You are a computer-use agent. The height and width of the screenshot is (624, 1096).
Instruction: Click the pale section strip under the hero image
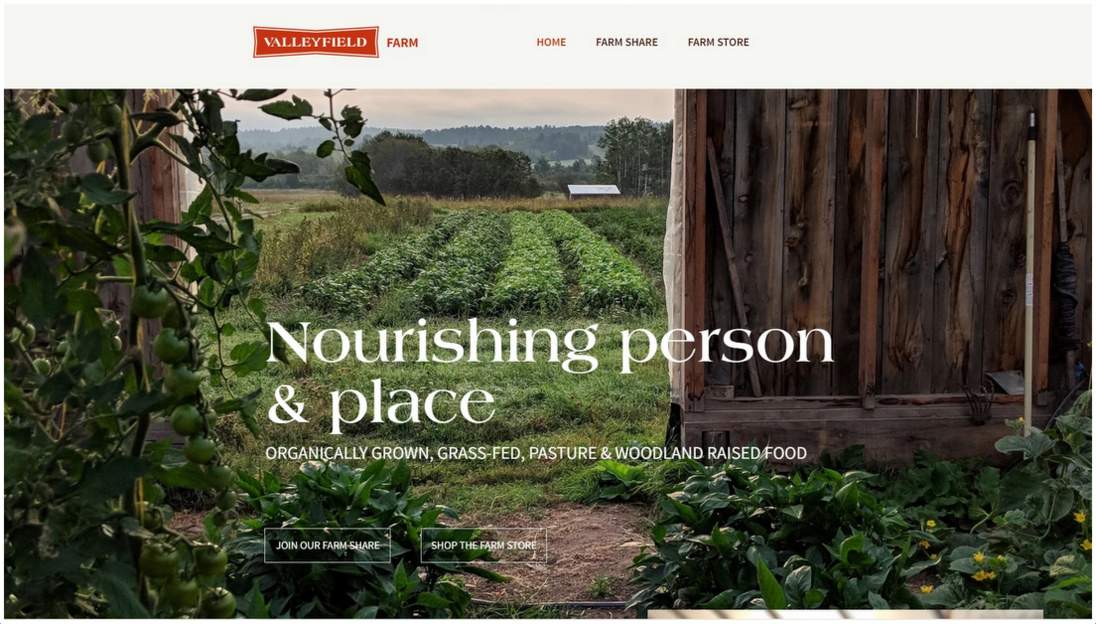pos(844,615)
